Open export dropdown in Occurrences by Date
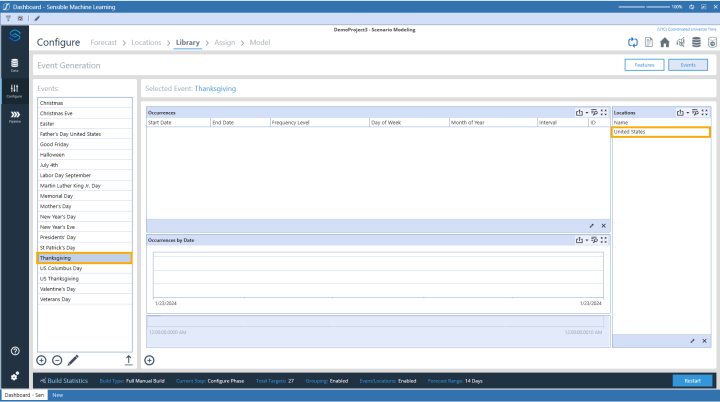Image resolution: width=720 pixels, height=402 pixels. pos(580,240)
